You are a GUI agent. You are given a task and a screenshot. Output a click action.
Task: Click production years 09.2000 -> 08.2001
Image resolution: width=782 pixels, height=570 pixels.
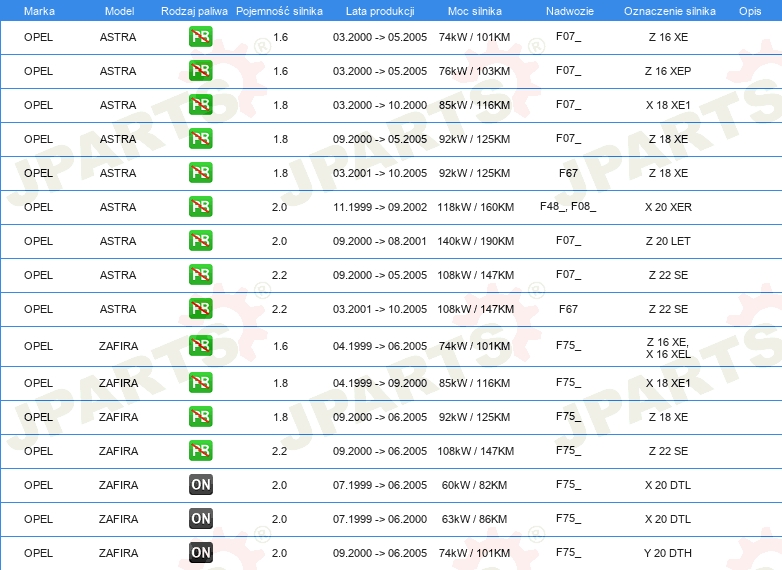click(380, 241)
